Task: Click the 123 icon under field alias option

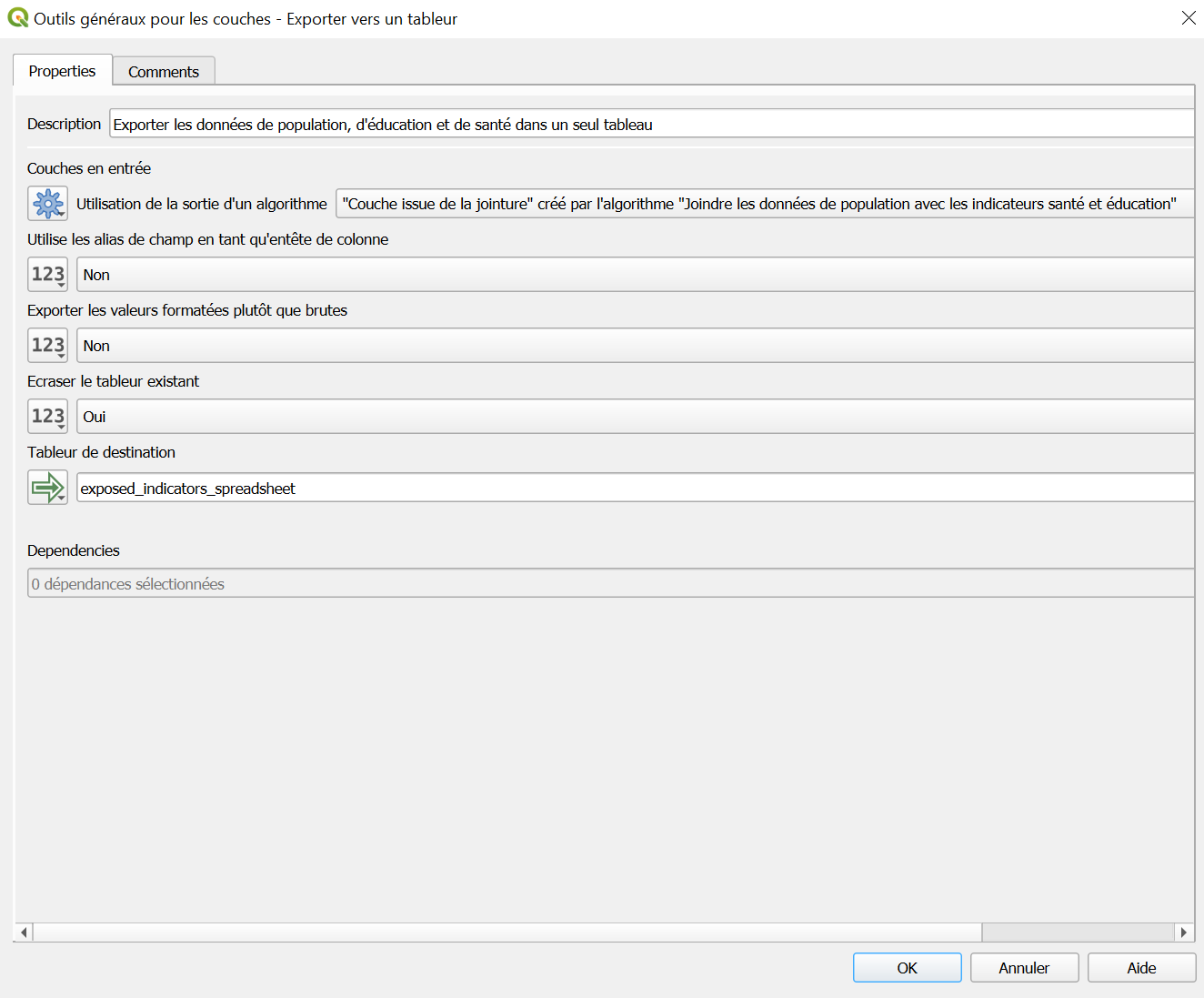Action: (47, 275)
